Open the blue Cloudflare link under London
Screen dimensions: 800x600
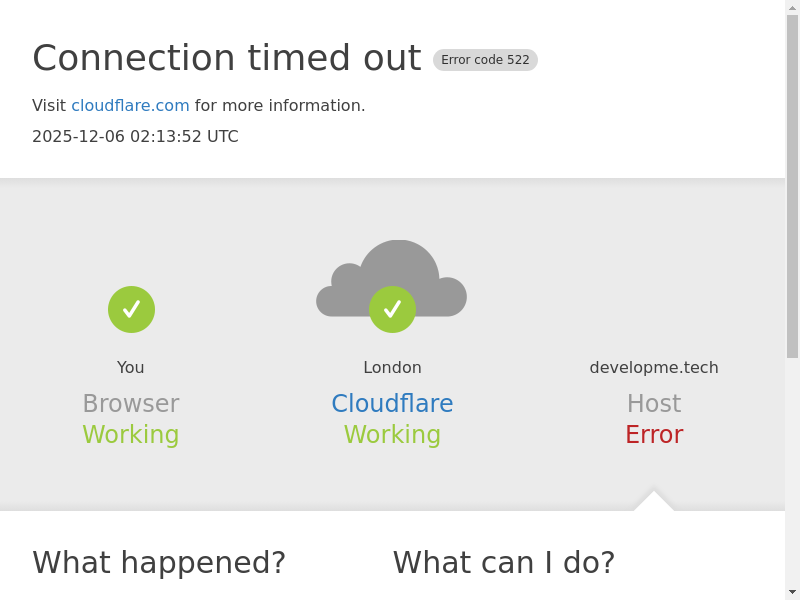tap(392, 404)
